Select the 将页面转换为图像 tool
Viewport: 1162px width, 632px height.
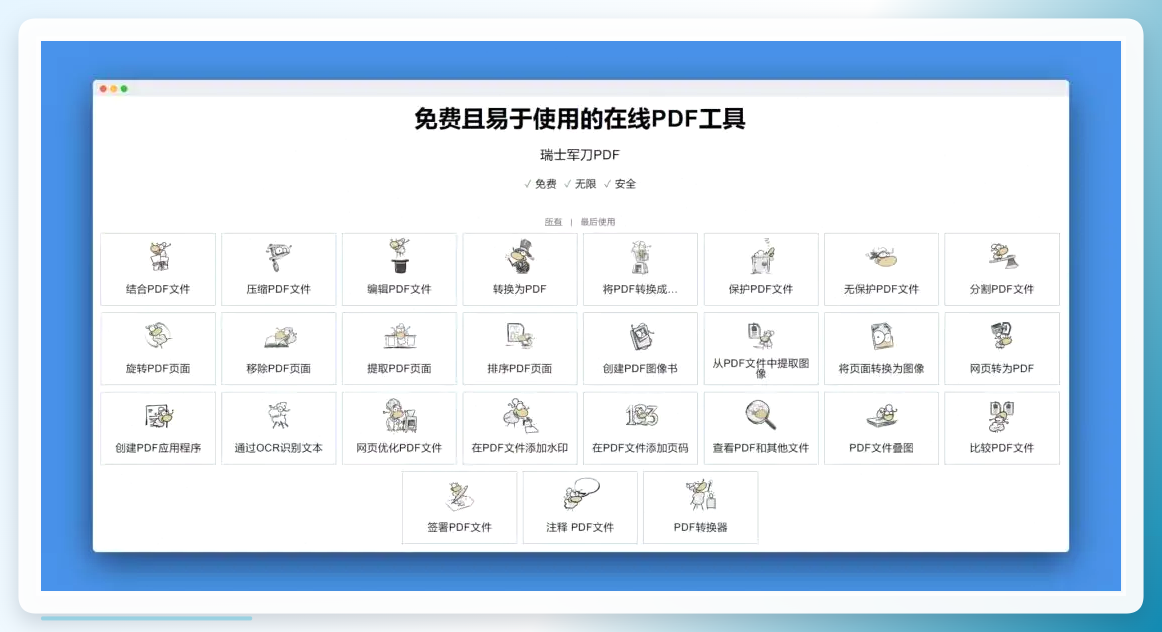(x=881, y=348)
